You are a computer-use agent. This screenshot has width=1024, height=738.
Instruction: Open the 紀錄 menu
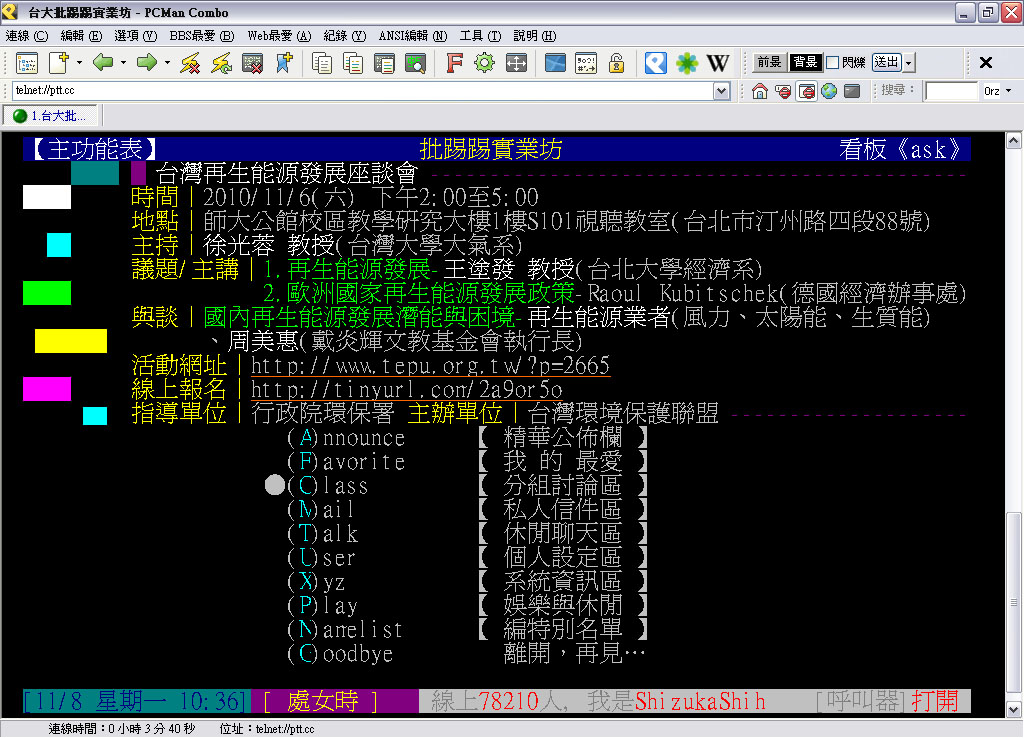coord(345,36)
